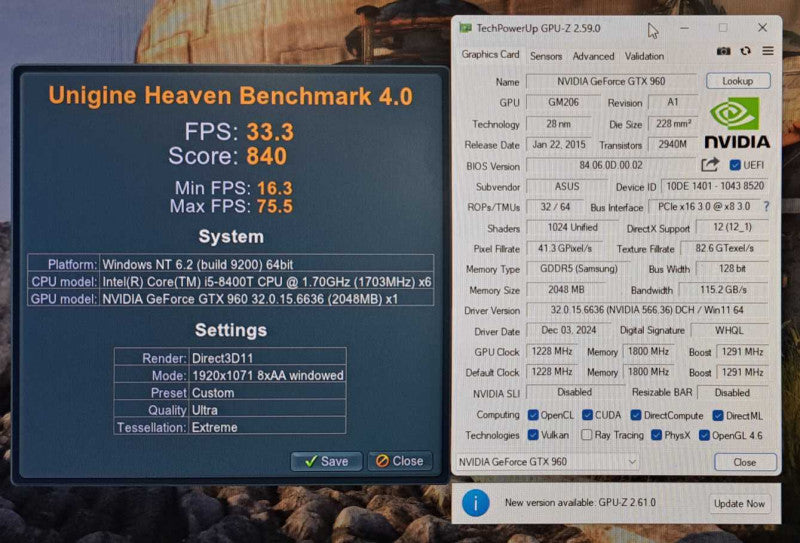Image resolution: width=800 pixels, height=543 pixels.
Task: Click the Bus Interface PCIe x16 field
Action: pos(704,207)
